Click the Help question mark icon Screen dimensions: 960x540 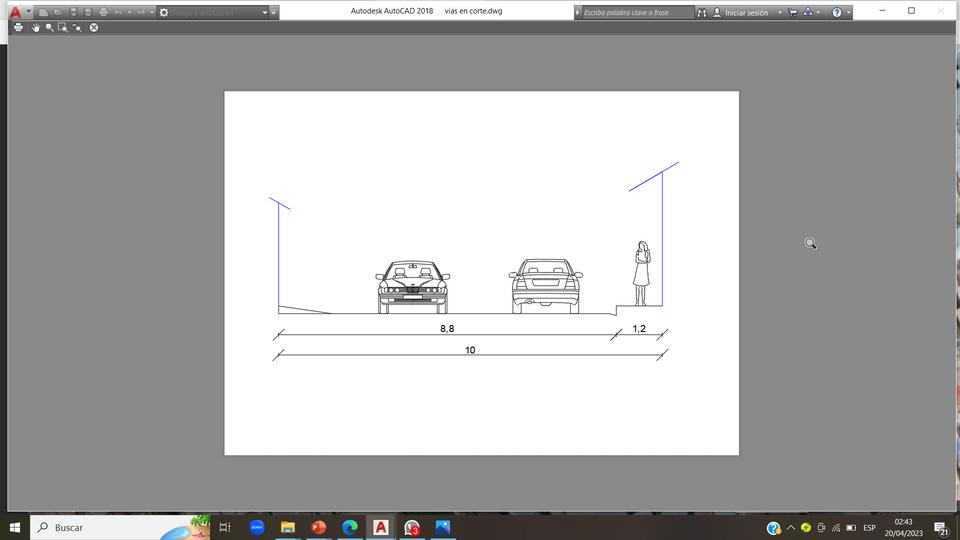[x=837, y=12]
